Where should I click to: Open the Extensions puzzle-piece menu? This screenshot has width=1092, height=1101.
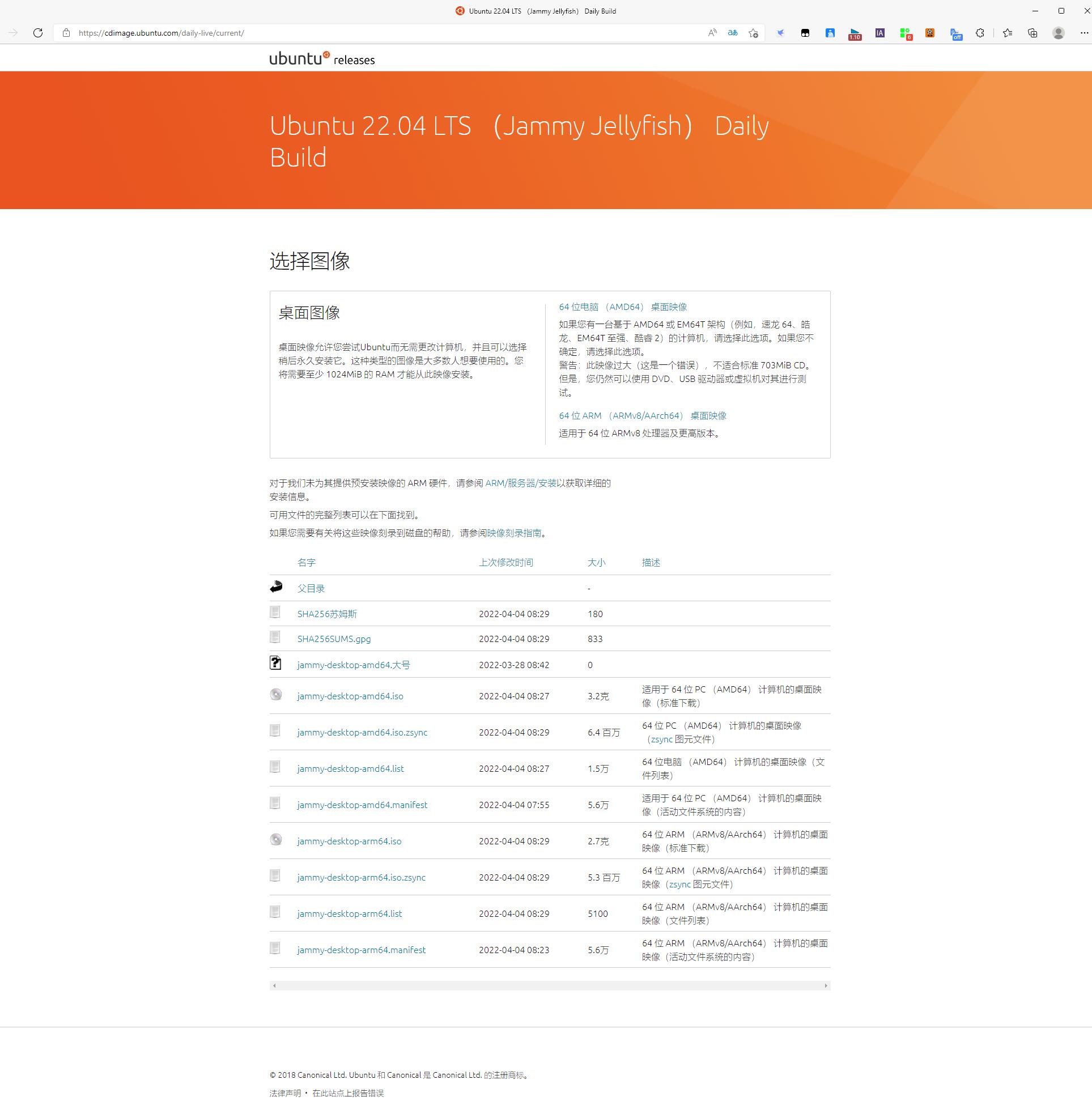980,33
